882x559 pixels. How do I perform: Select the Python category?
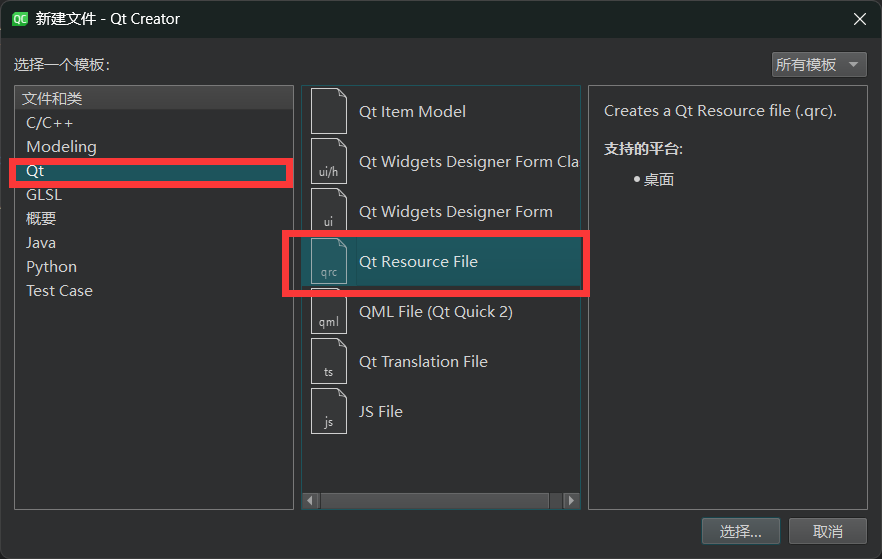coord(51,267)
